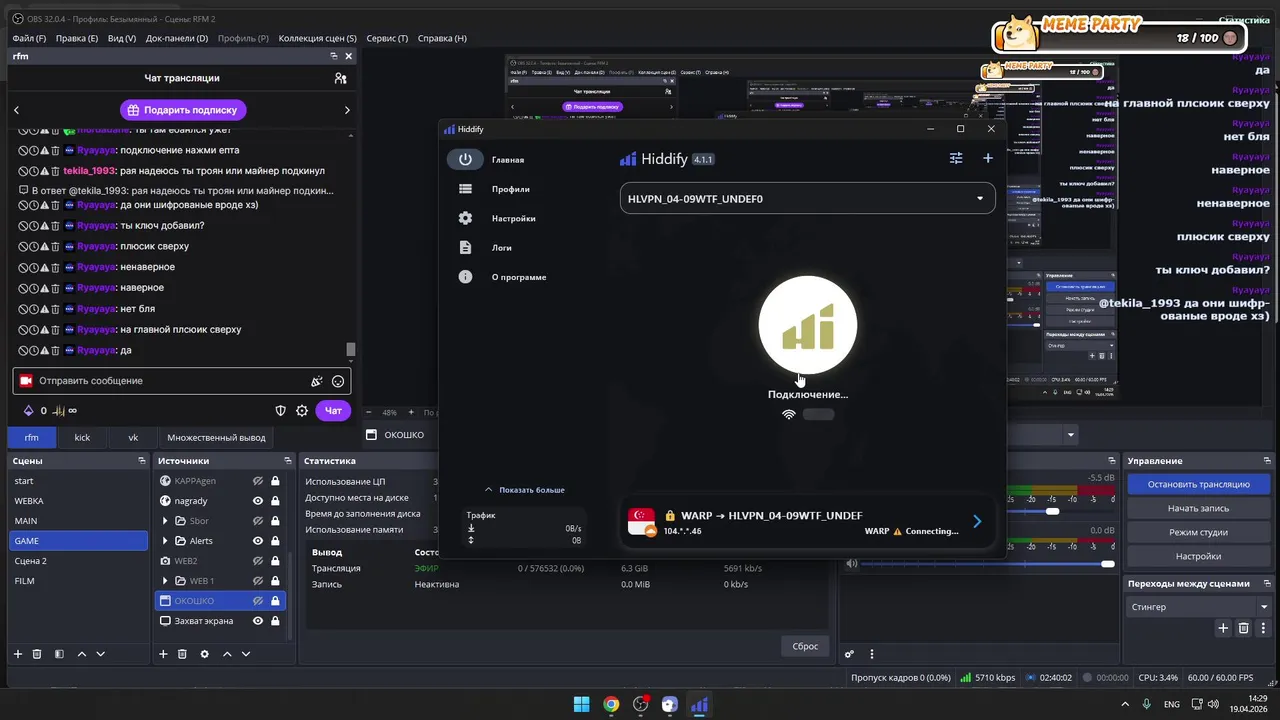The height and width of the screenshot is (720, 1280).
Task: Expand the Alerts group in sources
Action: point(165,541)
